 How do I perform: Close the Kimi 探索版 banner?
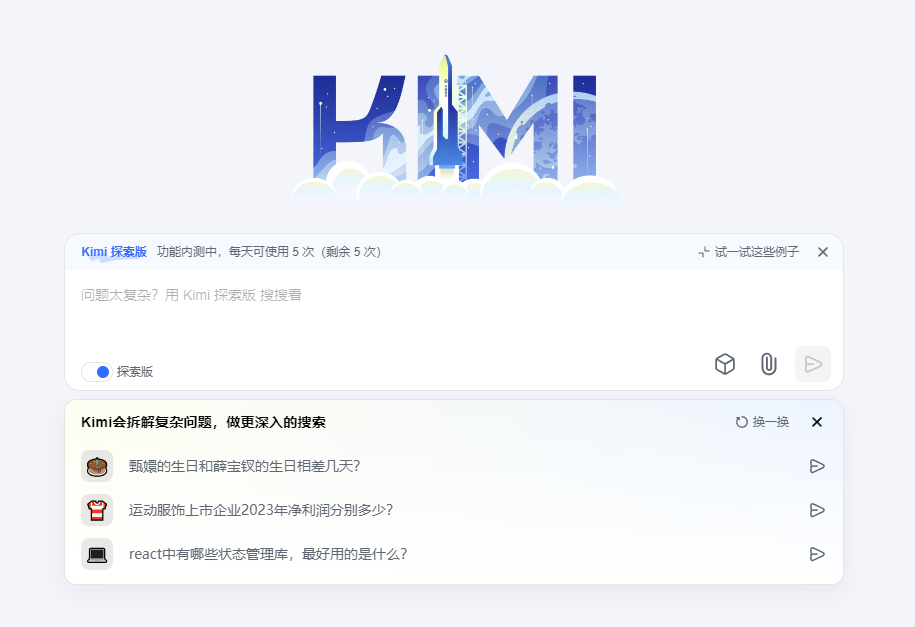823,252
